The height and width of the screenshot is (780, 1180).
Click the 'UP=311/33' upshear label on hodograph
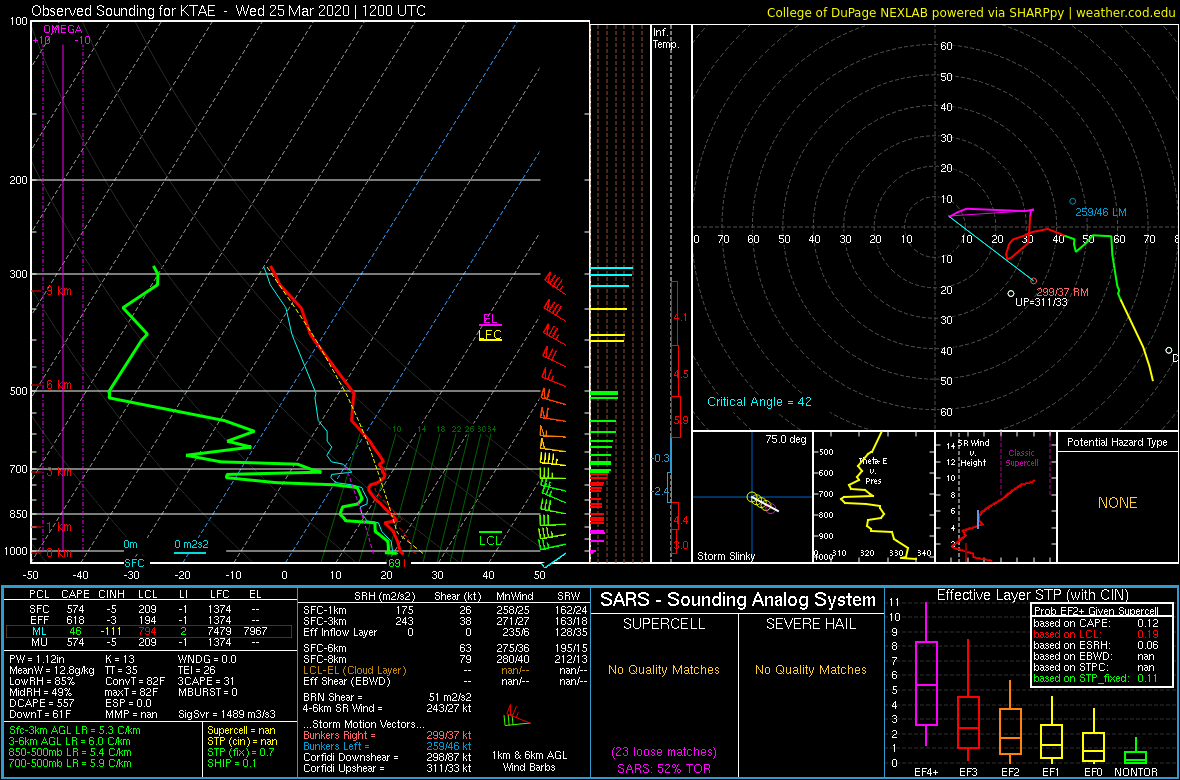click(x=1041, y=302)
